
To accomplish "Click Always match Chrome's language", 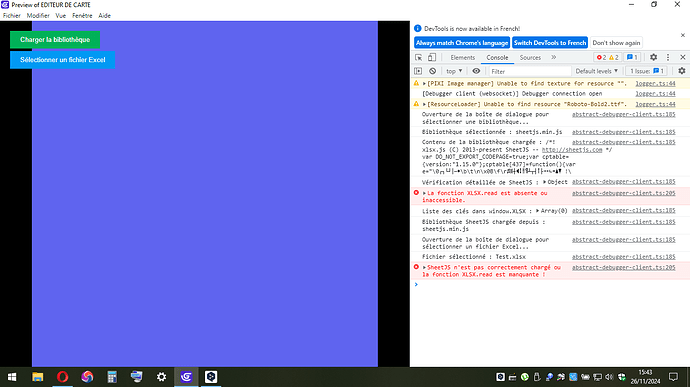I will [462, 43].
